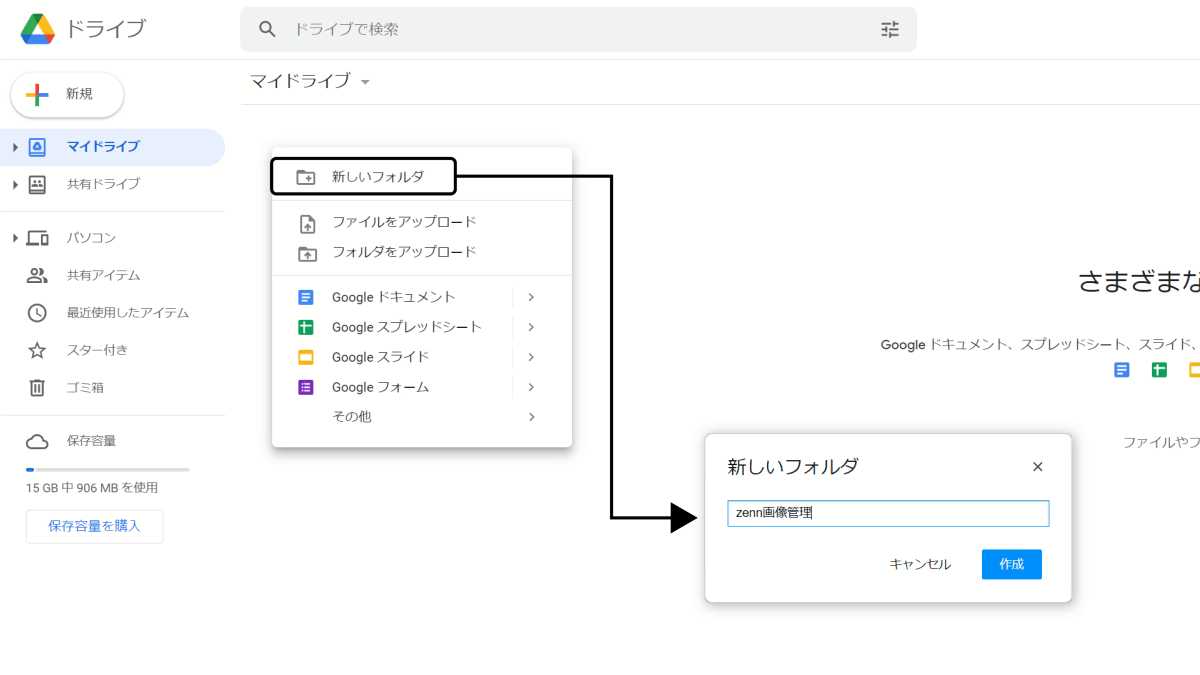Open the Google ドキュメント submenu chevron
This screenshot has width=1200, height=675.
coord(531,297)
